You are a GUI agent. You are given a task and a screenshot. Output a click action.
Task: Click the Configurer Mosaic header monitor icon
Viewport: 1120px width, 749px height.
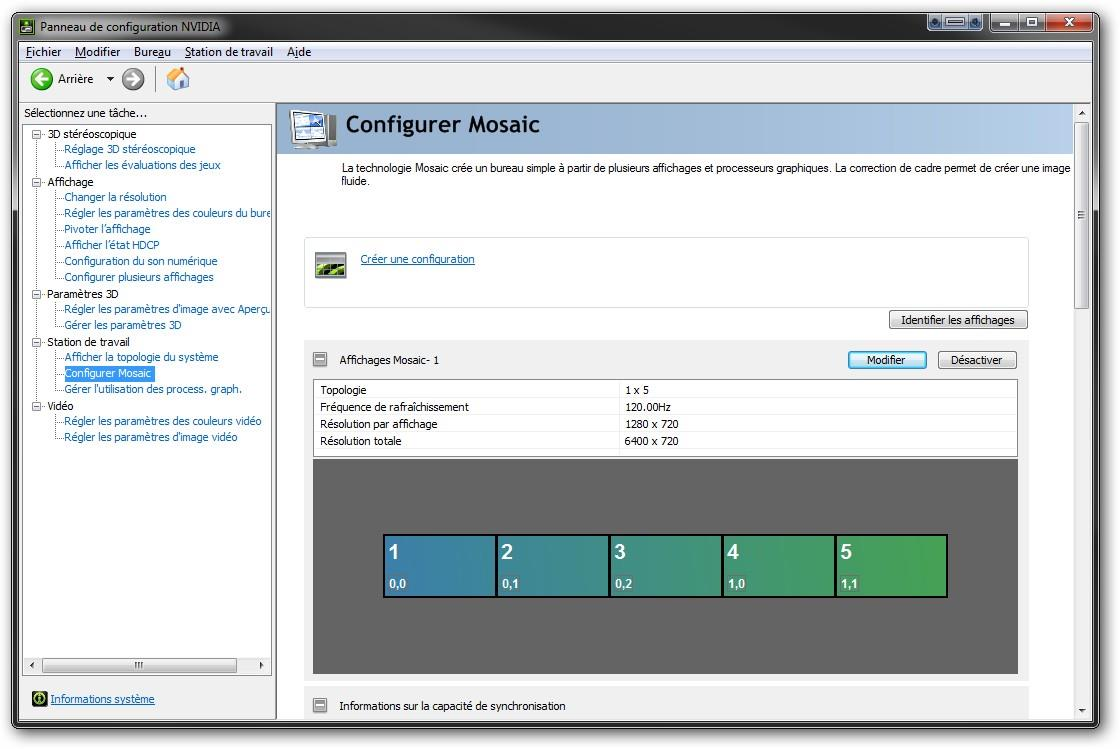tap(313, 127)
